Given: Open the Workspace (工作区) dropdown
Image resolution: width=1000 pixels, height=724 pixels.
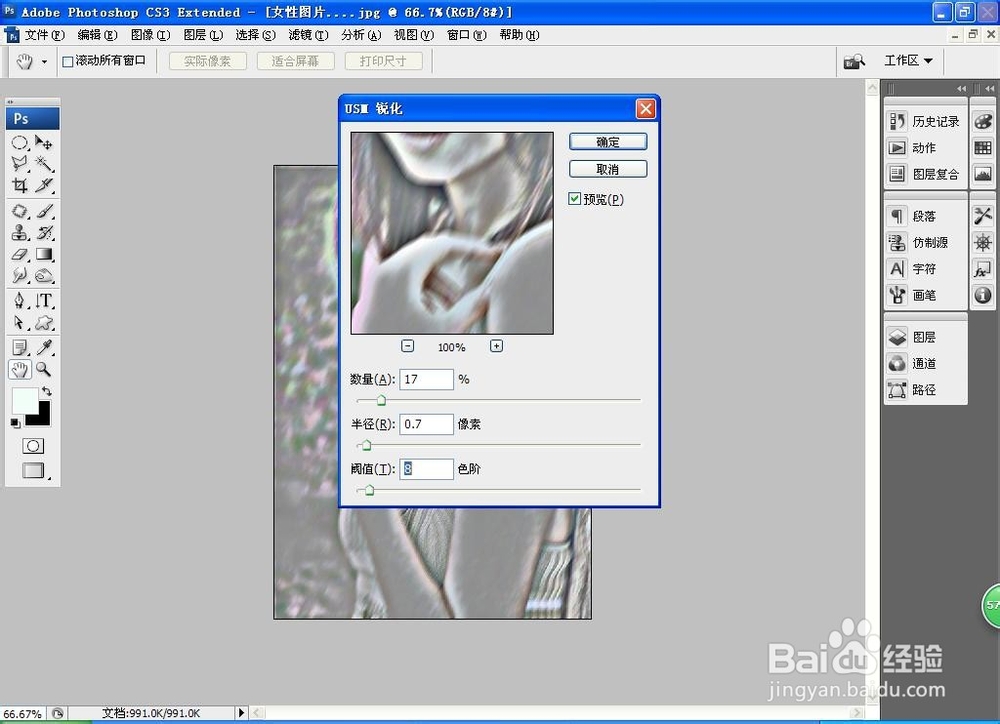Looking at the screenshot, I should [x=908, y=61].
